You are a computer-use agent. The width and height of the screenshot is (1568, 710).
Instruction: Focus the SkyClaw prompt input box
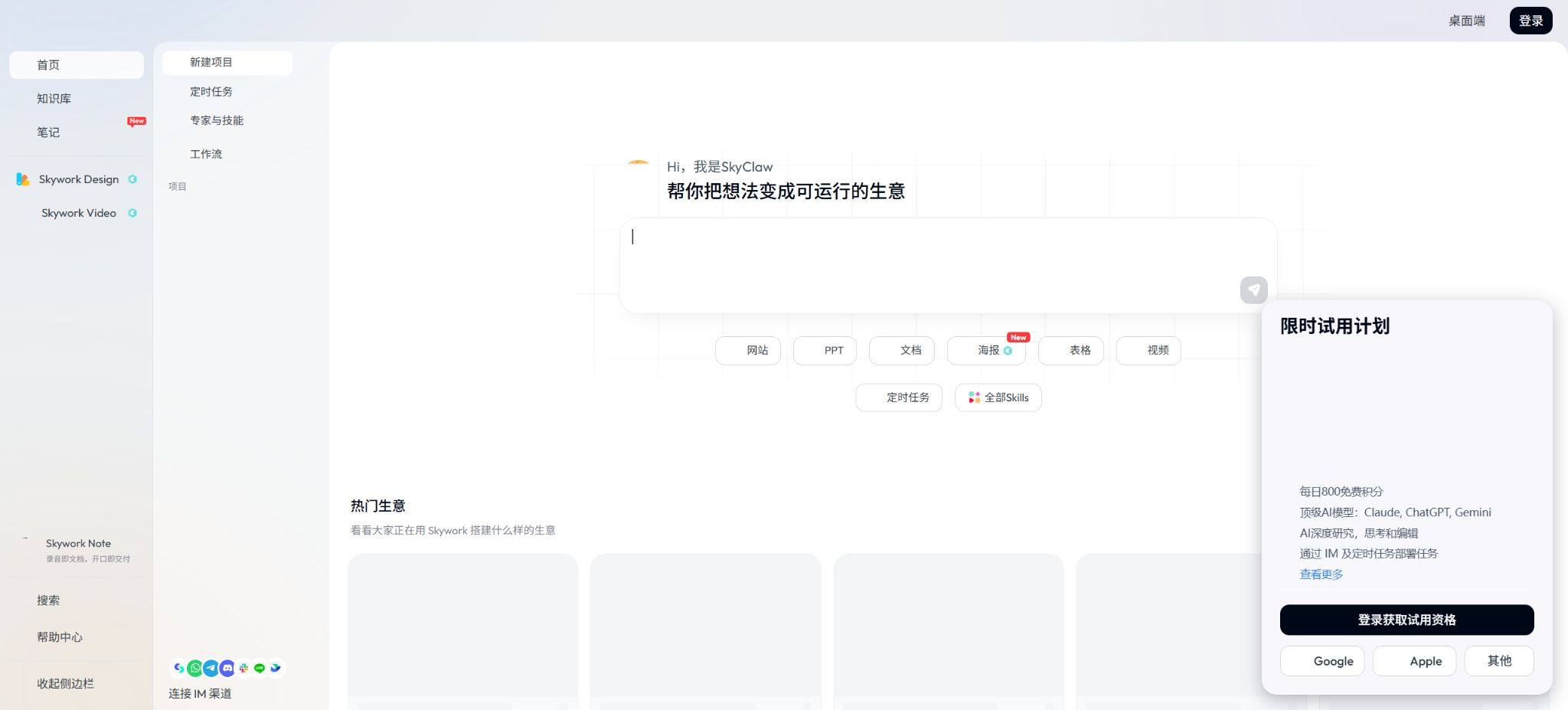pos(948,265)
